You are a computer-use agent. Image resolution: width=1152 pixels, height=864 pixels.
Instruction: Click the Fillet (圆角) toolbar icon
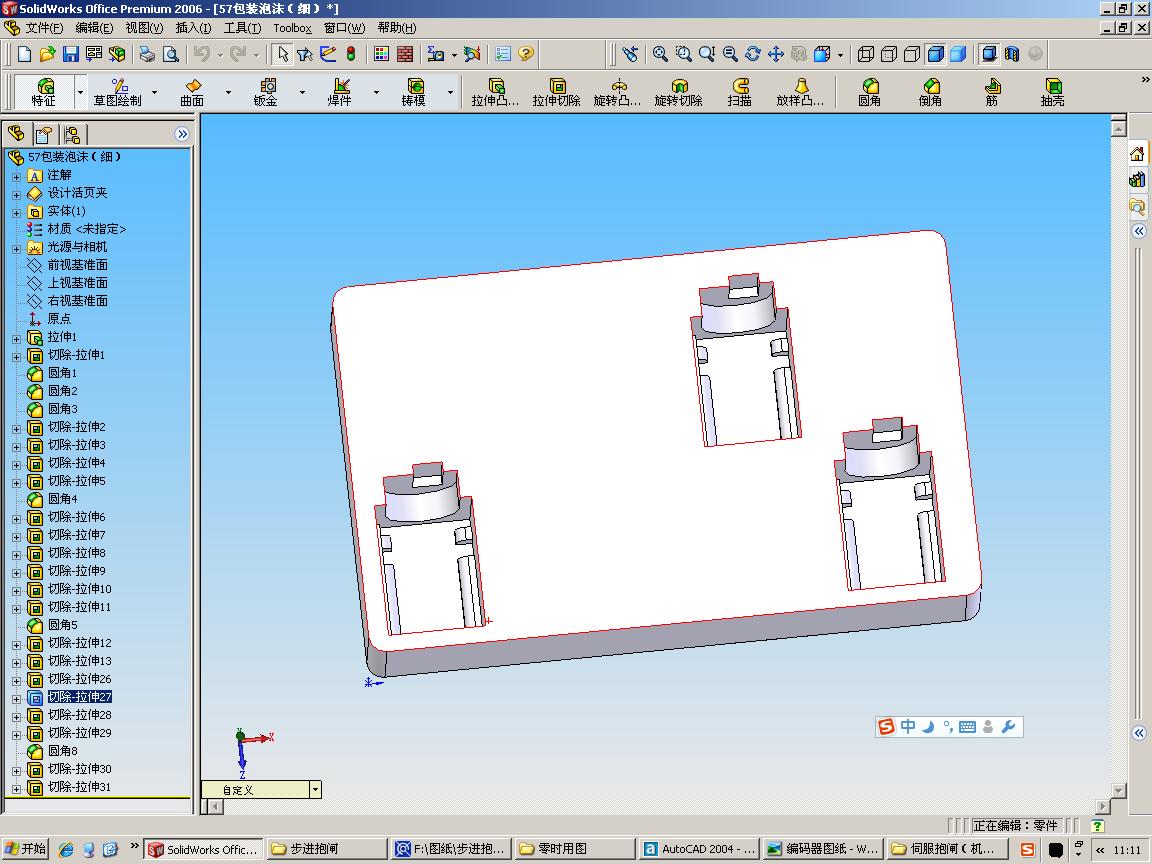click(x=869, y=93)
